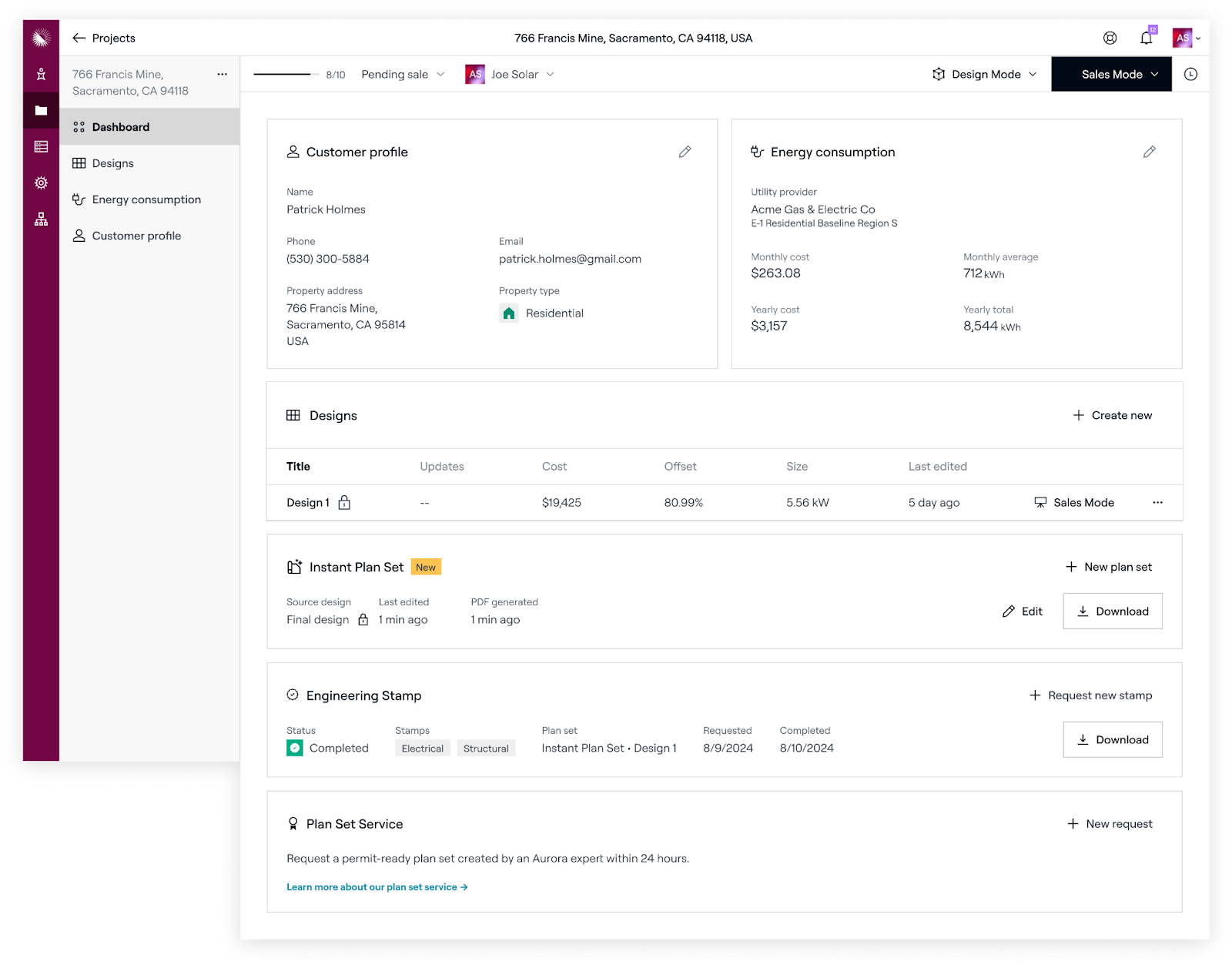Expand the Pending sale status dropdown
This screenshot has width=1232, height=965.
tap(403, 74)
